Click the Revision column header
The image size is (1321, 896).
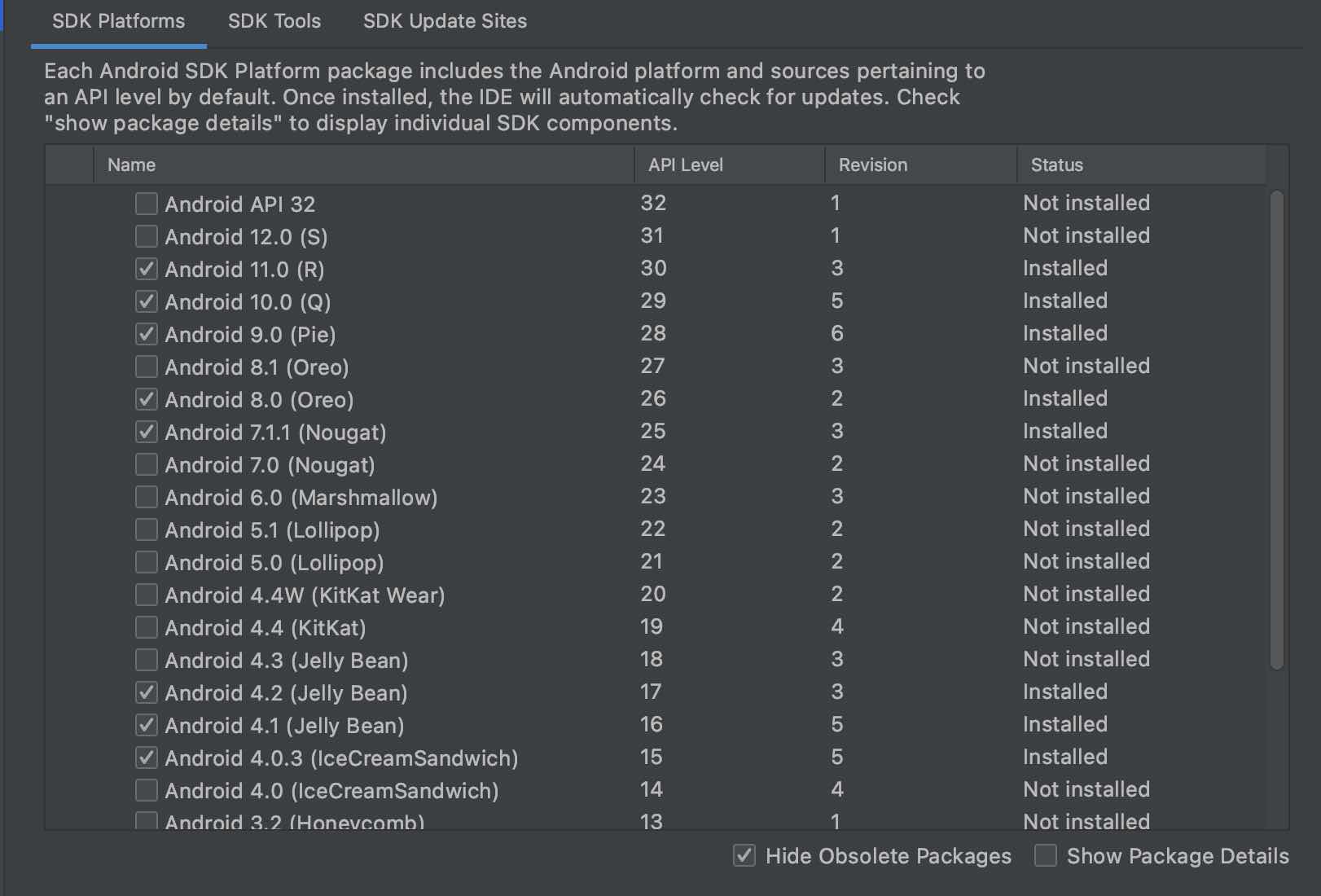(x=873, y=165)
